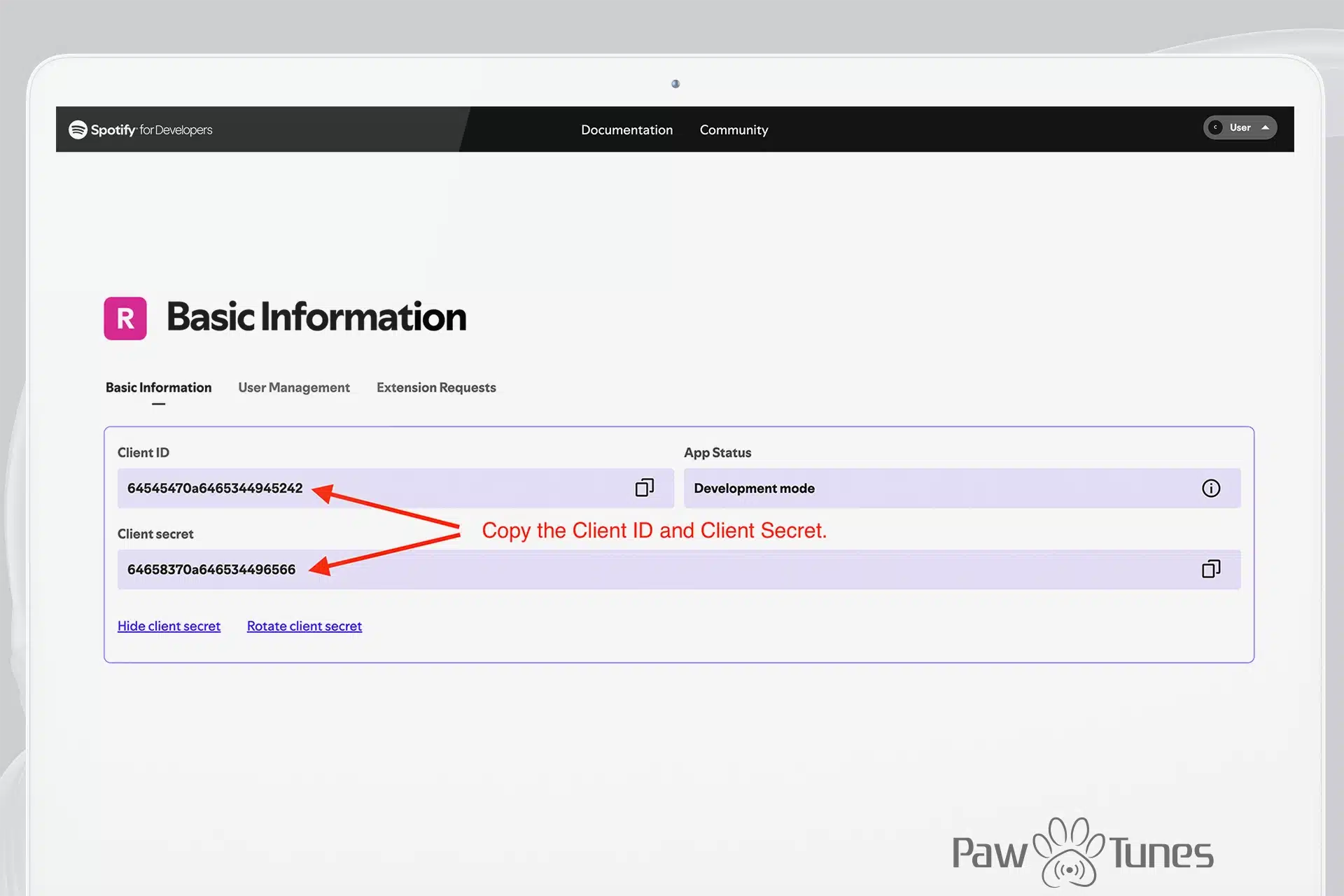Expand the User account dropdown
This screenshot has width=1344, height=896.
[1240, 127]
